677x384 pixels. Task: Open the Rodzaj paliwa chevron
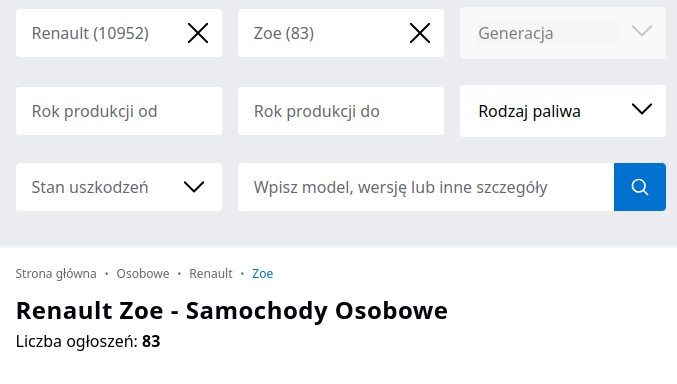(642, 109)
